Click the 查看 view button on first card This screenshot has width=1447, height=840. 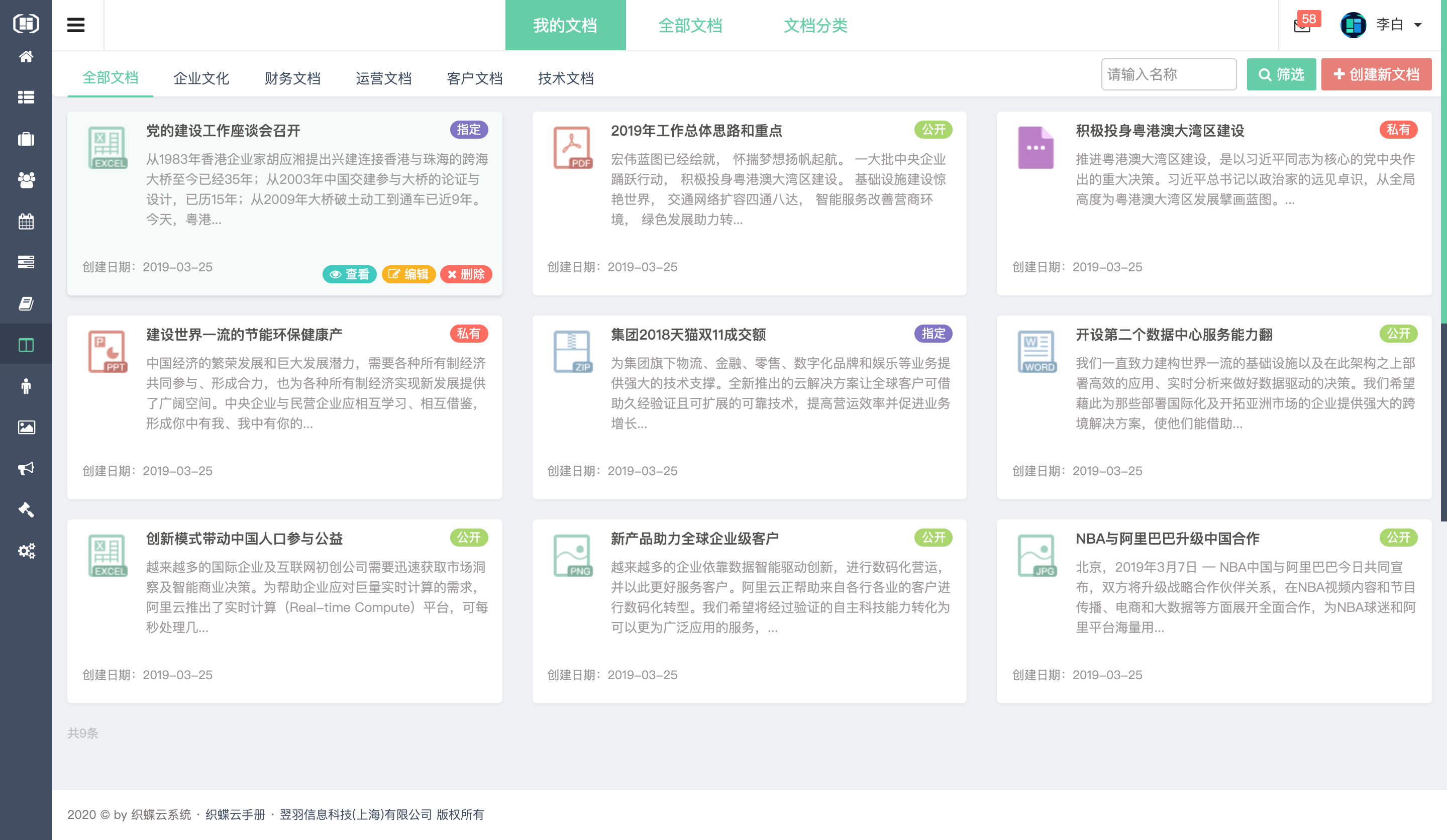(350, 274)
